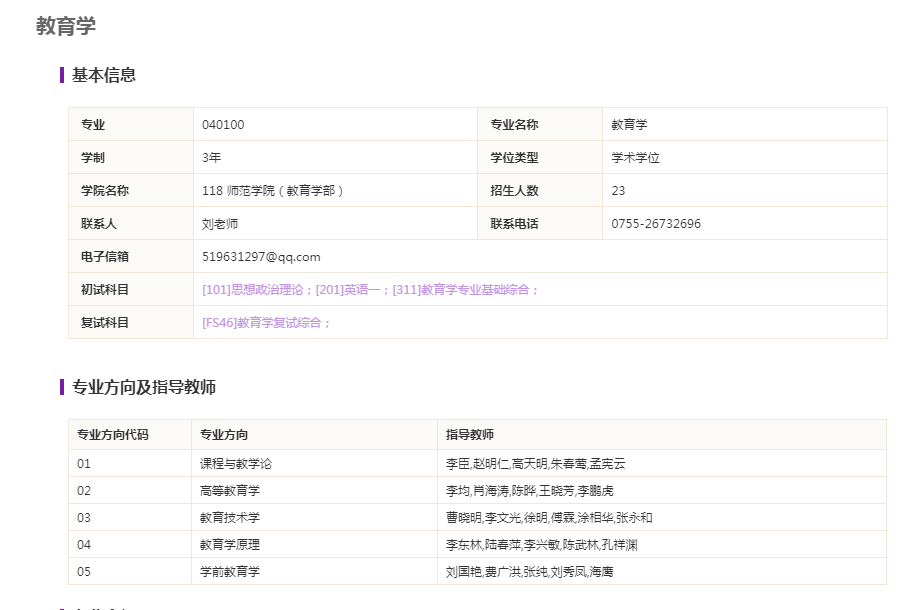This screenshot has height=610, width=918.
Task: Select direction code 05
Action: click(84, 571)
